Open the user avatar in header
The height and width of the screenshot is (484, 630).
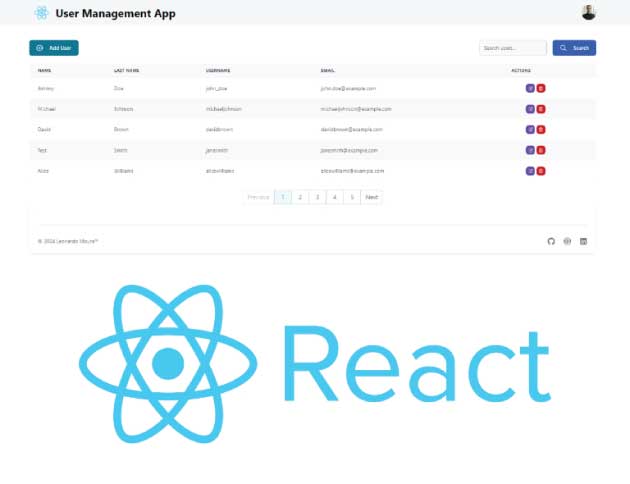click(589, 12)
